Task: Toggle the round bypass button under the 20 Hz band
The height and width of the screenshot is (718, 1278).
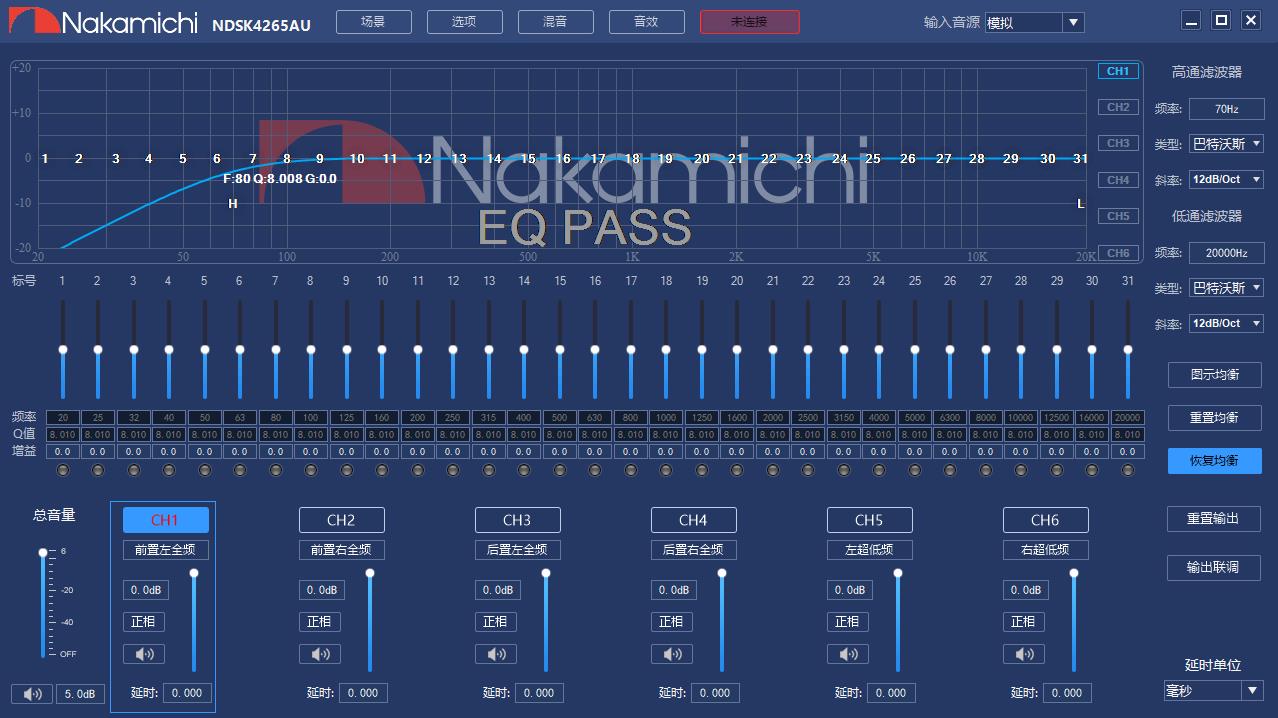Action: [x=62, y=470]
